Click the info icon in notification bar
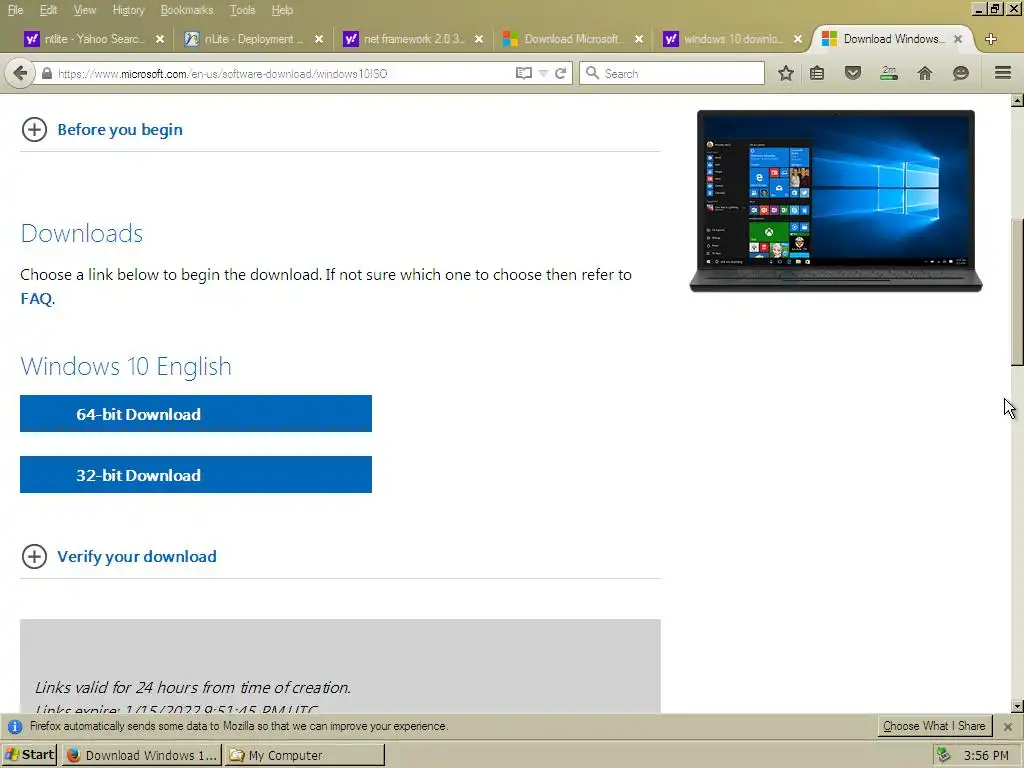Screen dimensions: 1024x768 15,726
